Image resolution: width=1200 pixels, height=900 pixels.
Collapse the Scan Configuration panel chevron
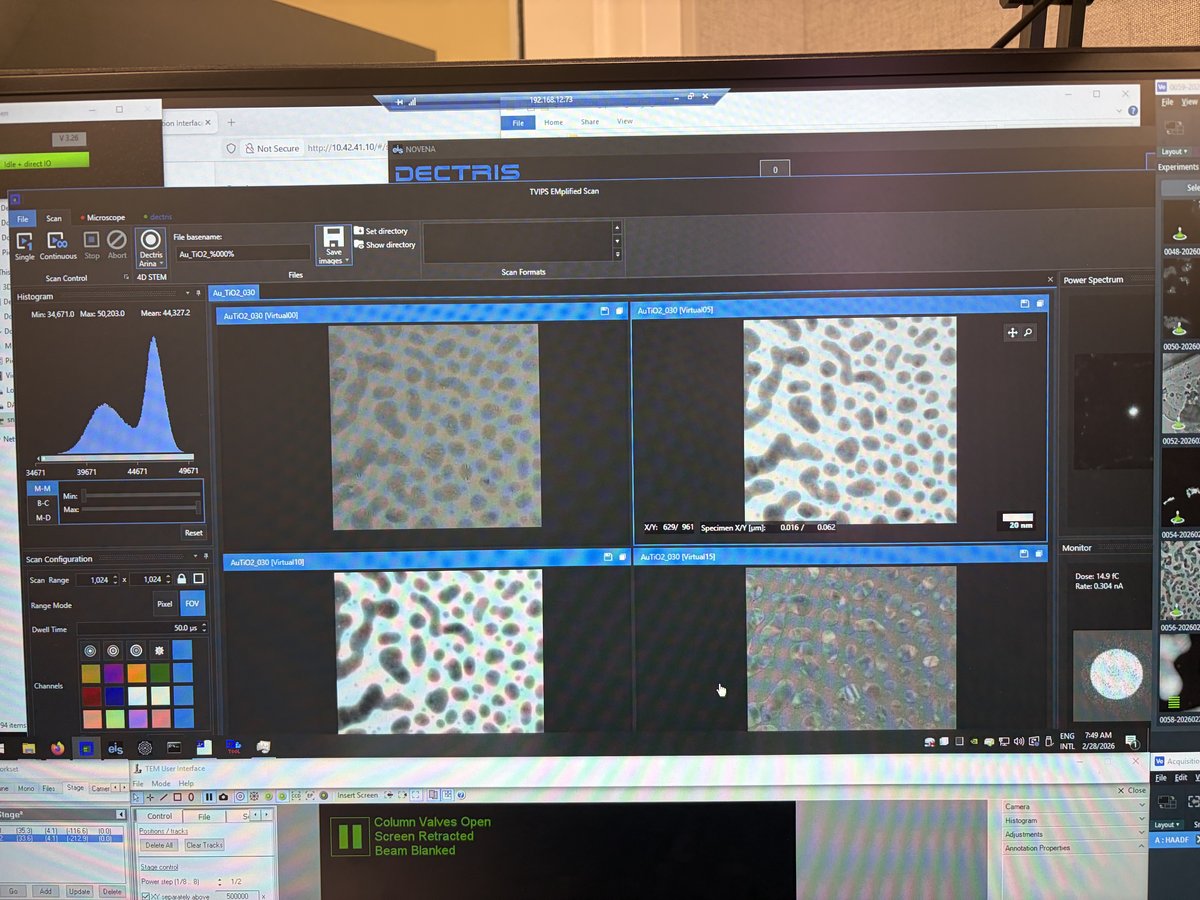click(x=195, y=556)
